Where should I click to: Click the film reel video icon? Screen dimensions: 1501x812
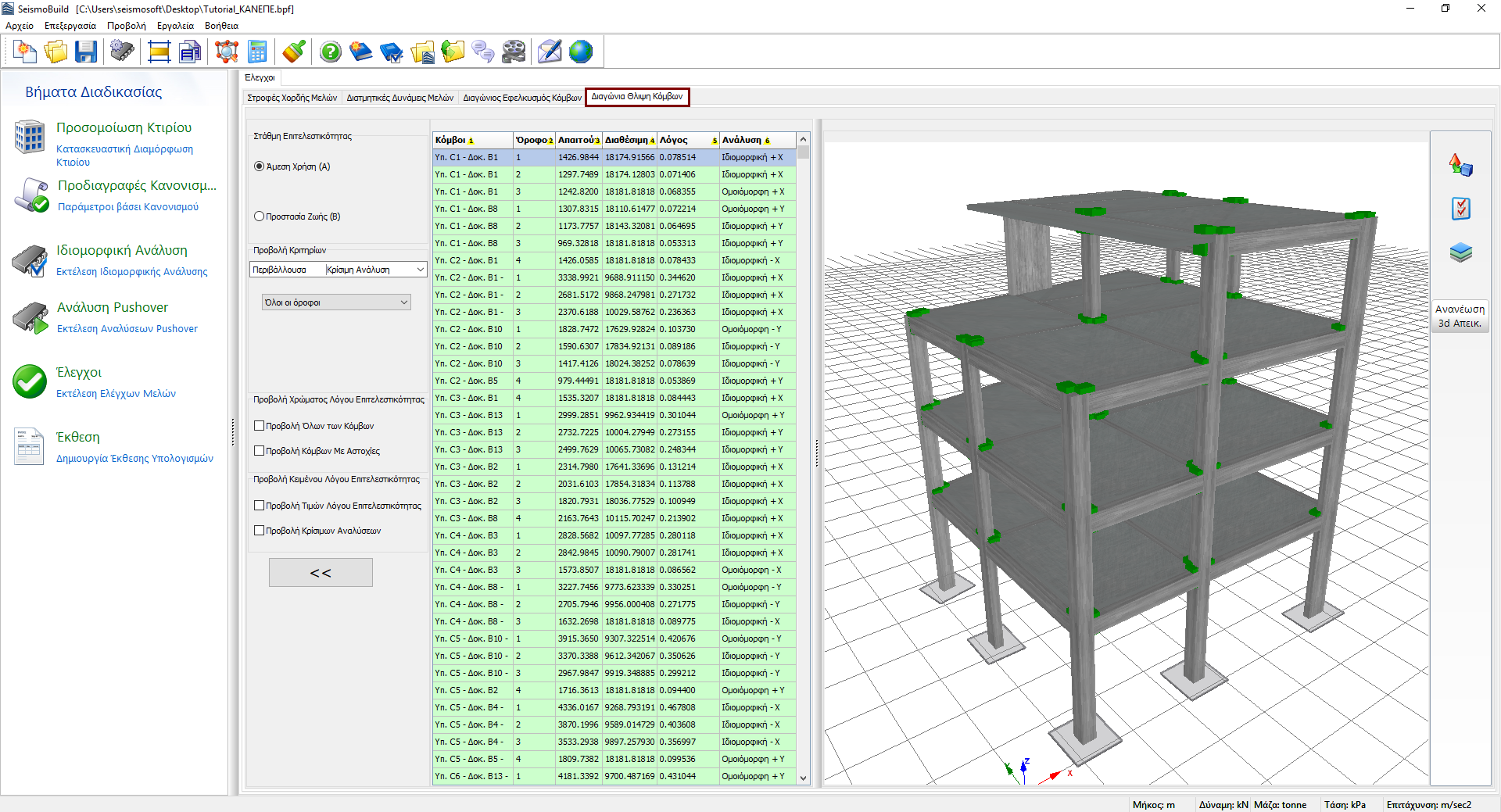click(x=514, y=52)
